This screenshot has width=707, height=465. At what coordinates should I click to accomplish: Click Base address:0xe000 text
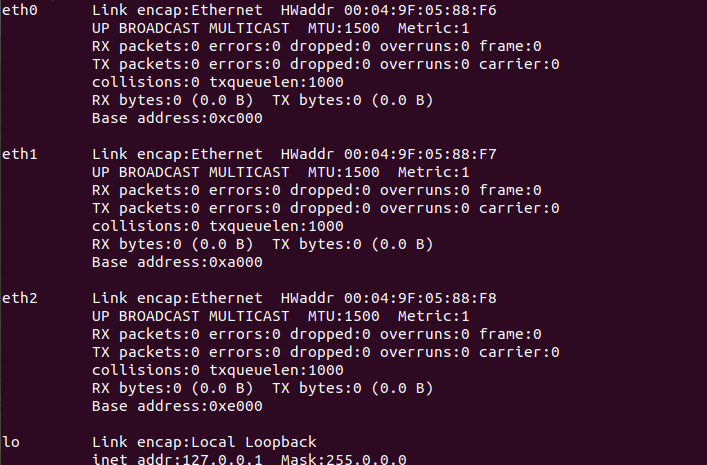177,406
